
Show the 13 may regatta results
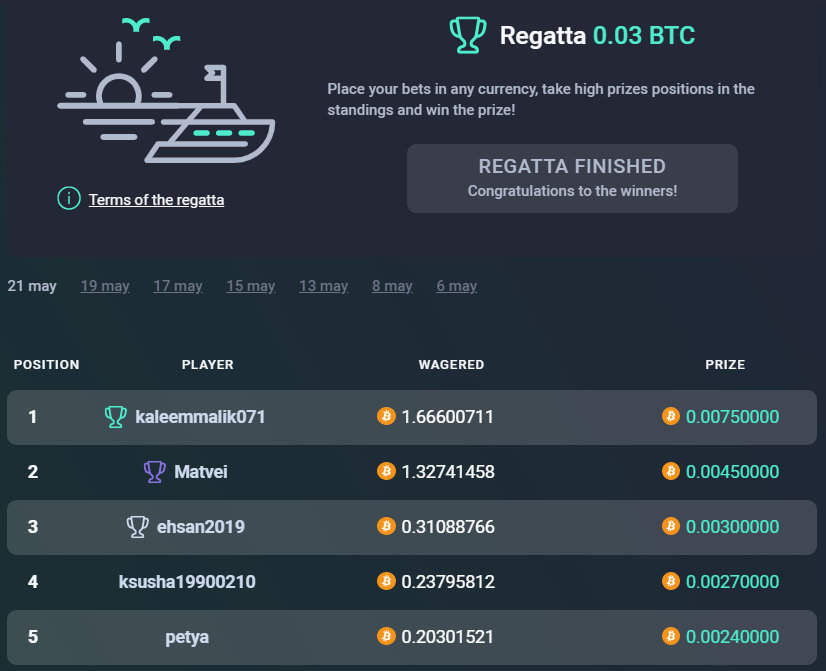pos(323,286)
